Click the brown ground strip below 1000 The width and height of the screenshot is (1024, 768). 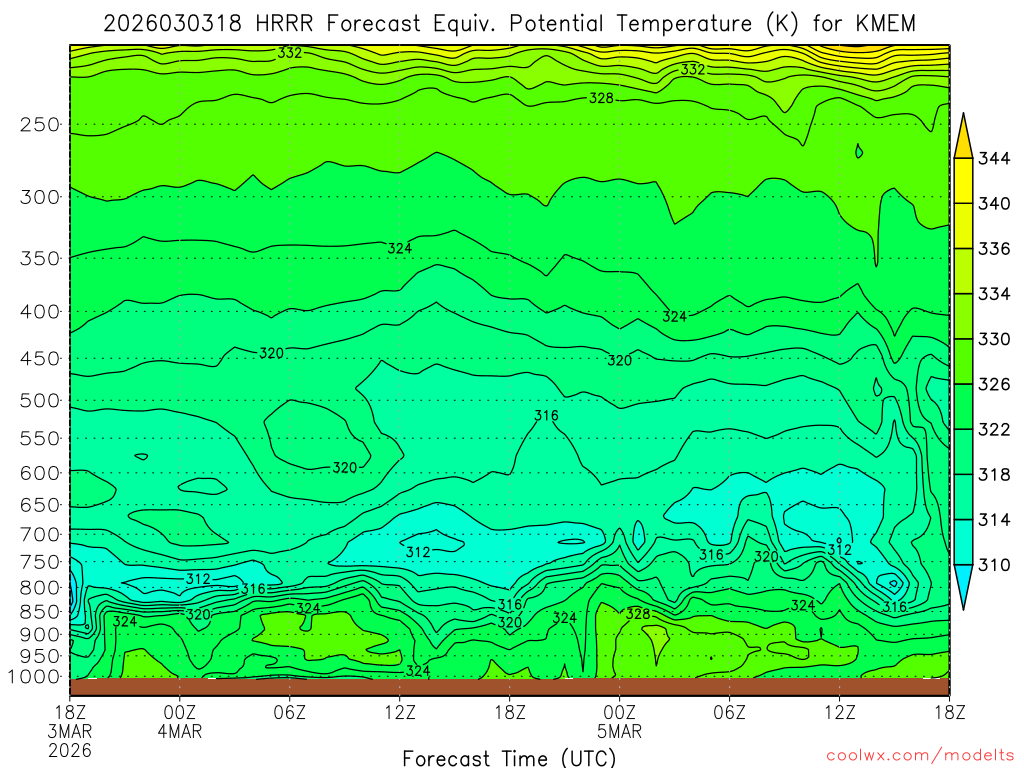(x=509, y=687)
